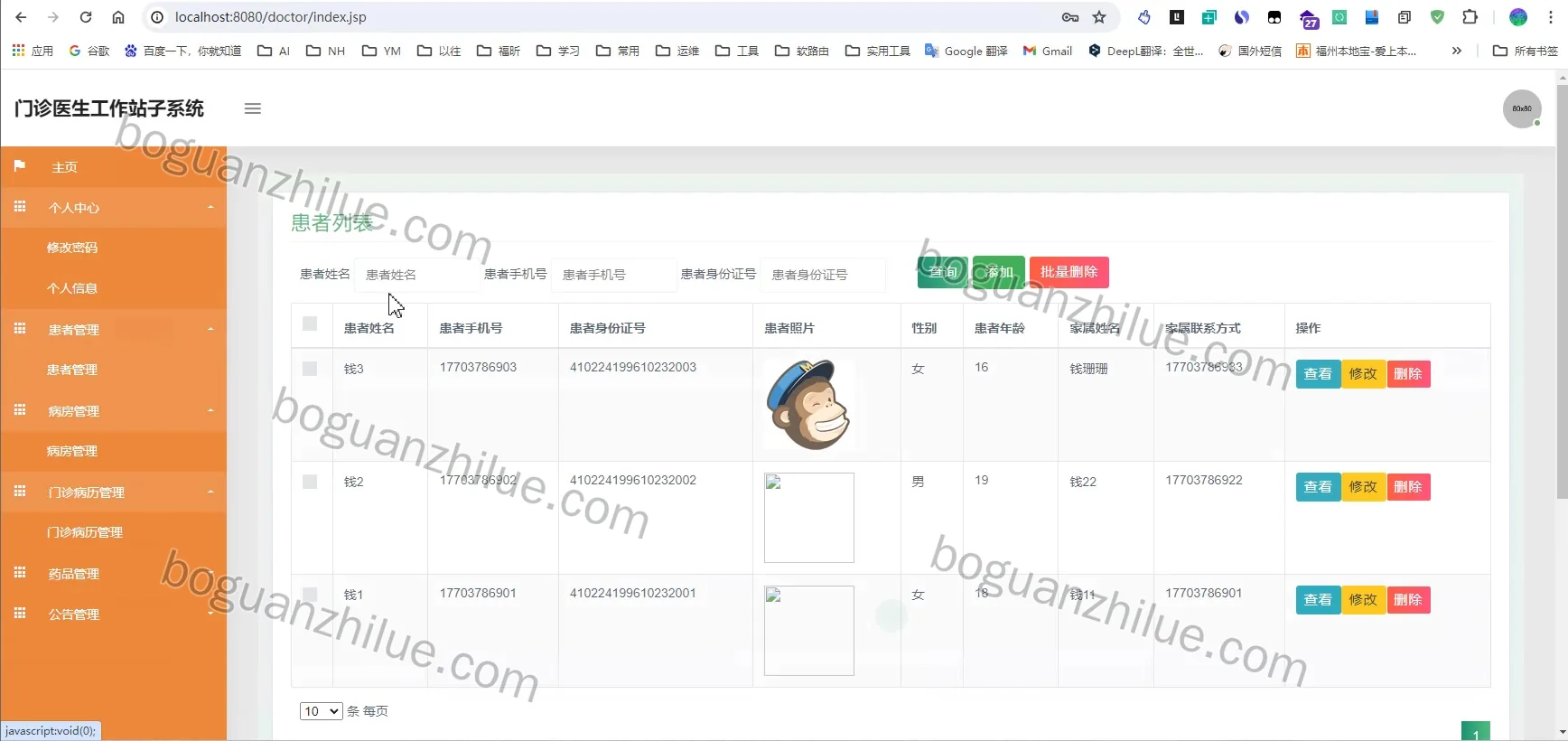The width and height of the screenshot is (1568, 741).
Task: Toggle the sidebar hamburger menu icon
Action: pyautogui.click(x=253, y=108)
